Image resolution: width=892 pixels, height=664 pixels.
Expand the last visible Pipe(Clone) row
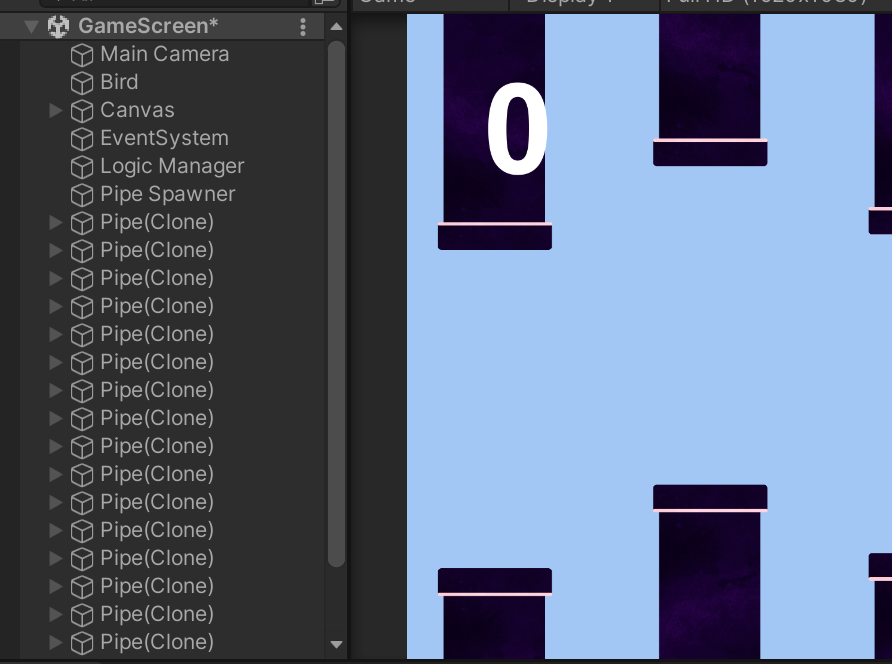(56, 642)
